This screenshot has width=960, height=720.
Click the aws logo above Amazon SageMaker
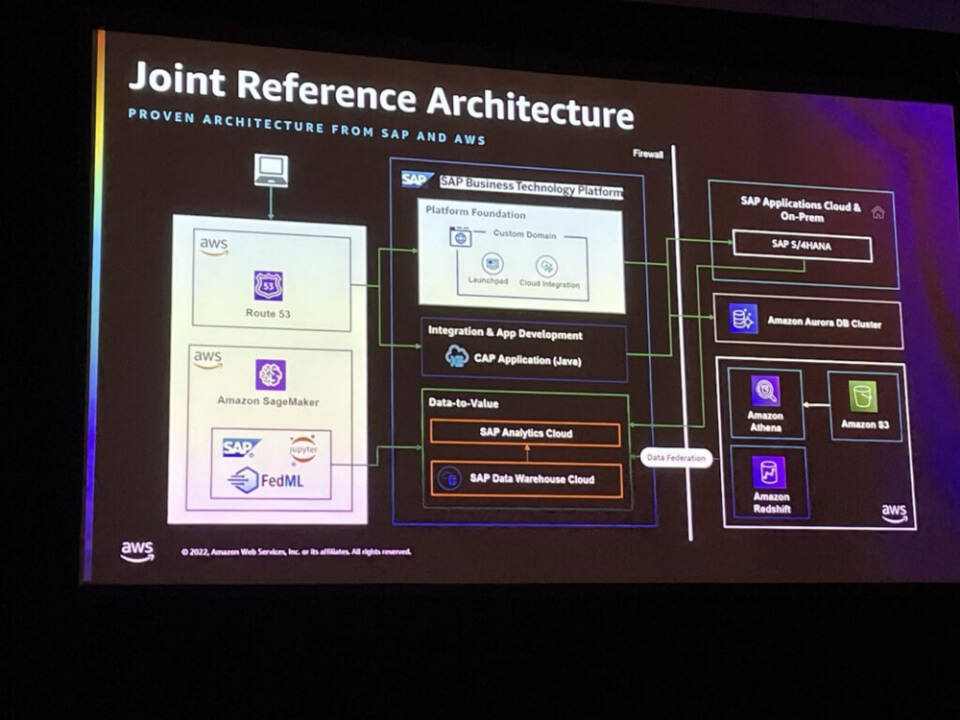[208, 359]
